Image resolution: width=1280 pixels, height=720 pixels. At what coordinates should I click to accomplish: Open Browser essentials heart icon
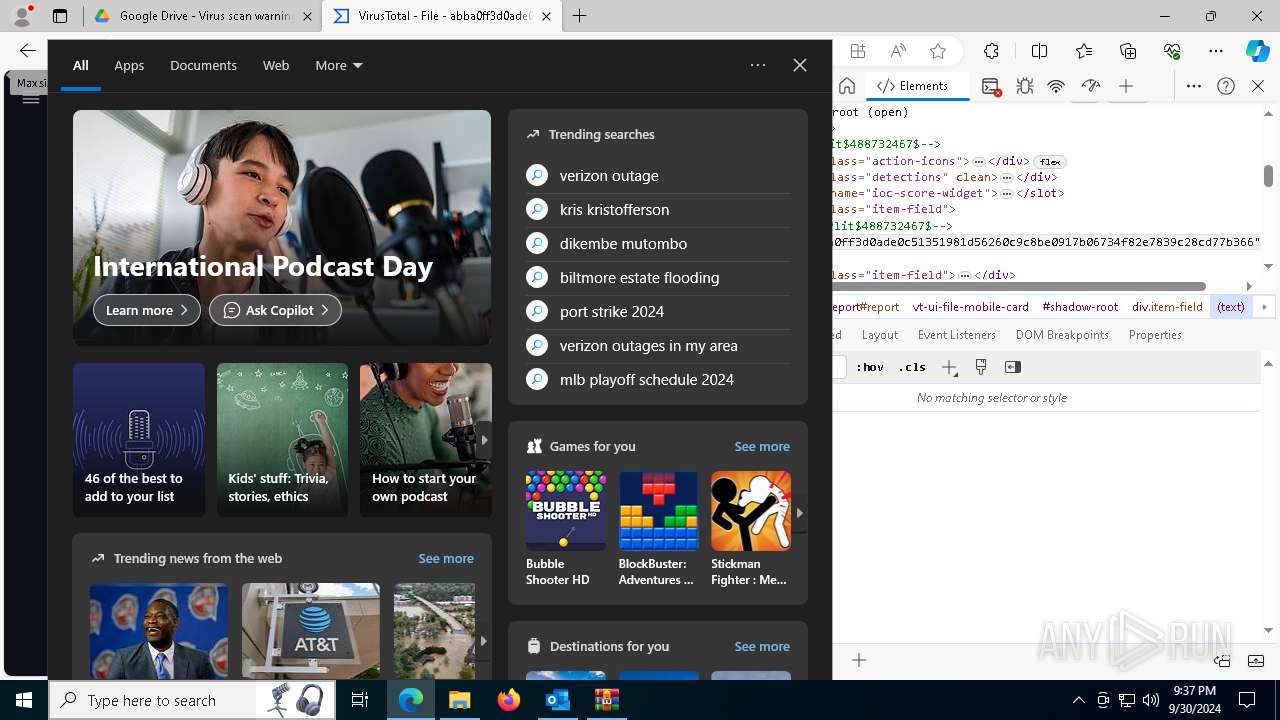pyautogui.click(x=1172, y=51)
